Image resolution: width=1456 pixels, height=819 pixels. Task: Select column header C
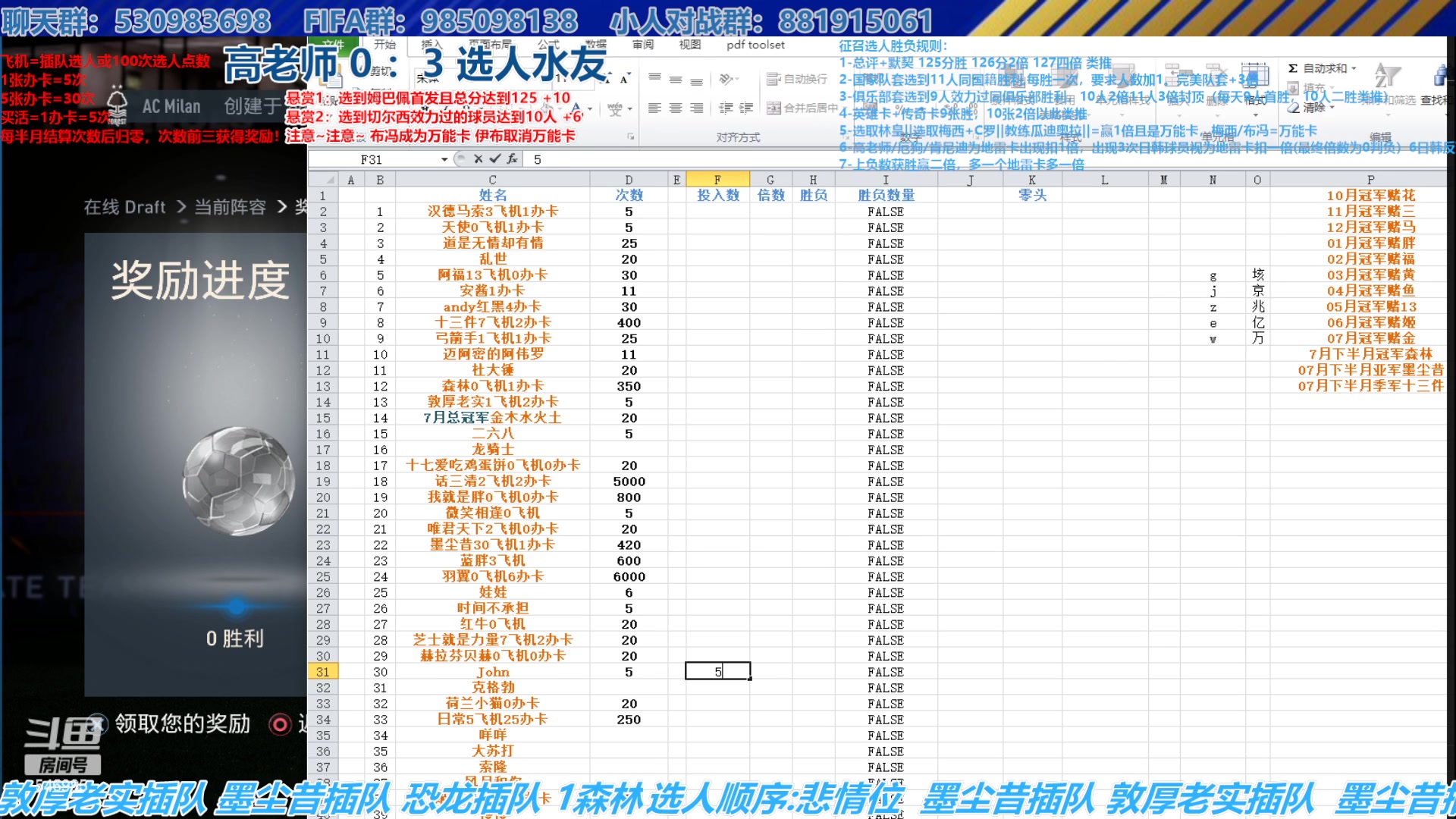493,180
